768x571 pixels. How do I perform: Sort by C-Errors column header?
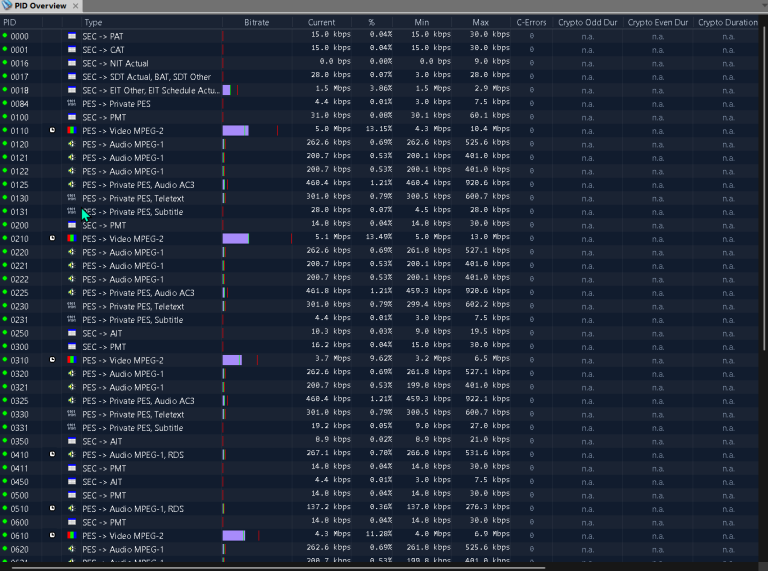pyautogui.click(x=531, y=23)
